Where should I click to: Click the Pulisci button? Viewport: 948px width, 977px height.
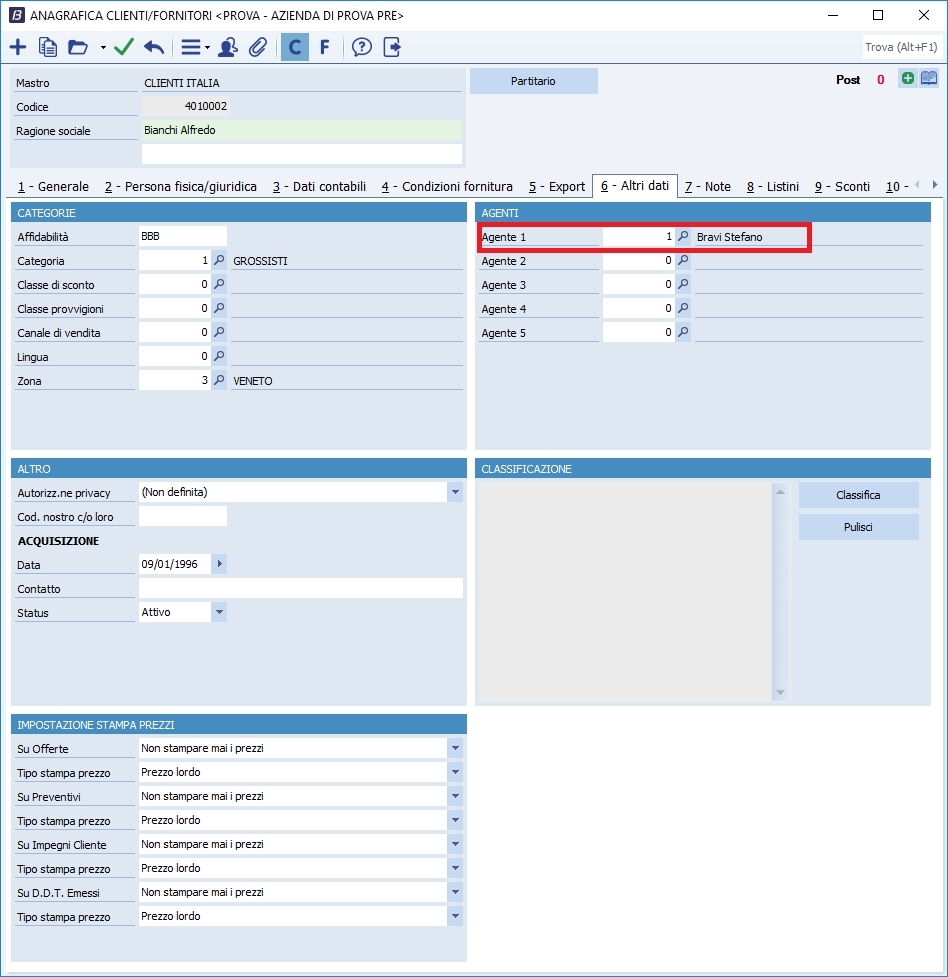858,527
